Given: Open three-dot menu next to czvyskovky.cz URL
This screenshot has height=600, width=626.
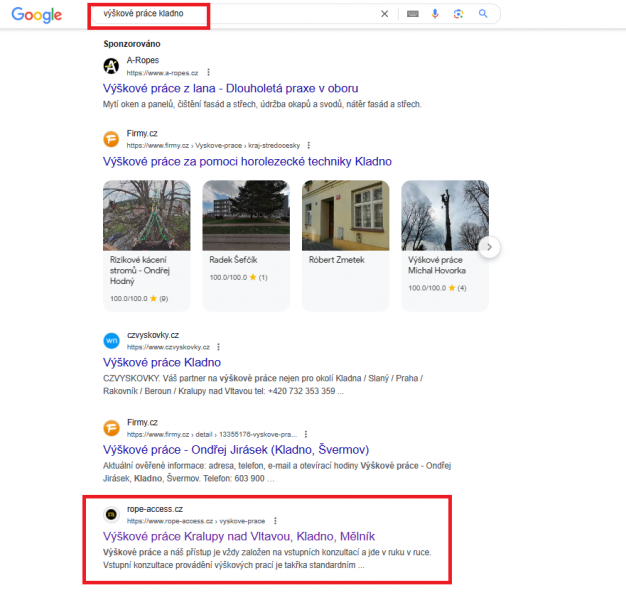Looking at the screenshot, I should [218, 347].
